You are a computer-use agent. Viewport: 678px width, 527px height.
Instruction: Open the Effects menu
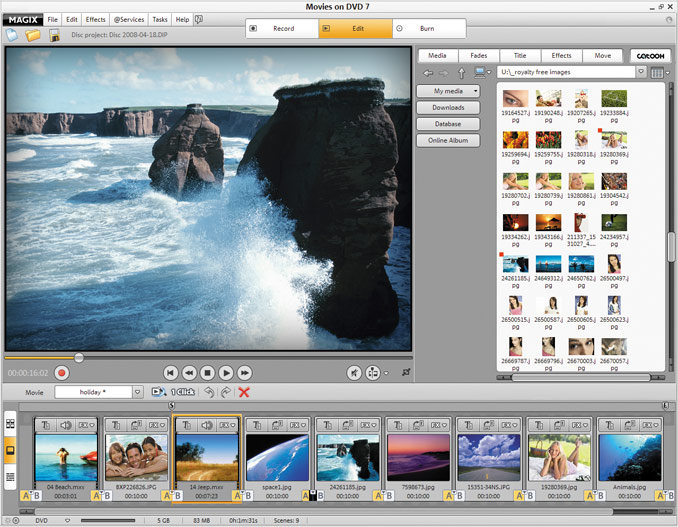coord(95,19)
